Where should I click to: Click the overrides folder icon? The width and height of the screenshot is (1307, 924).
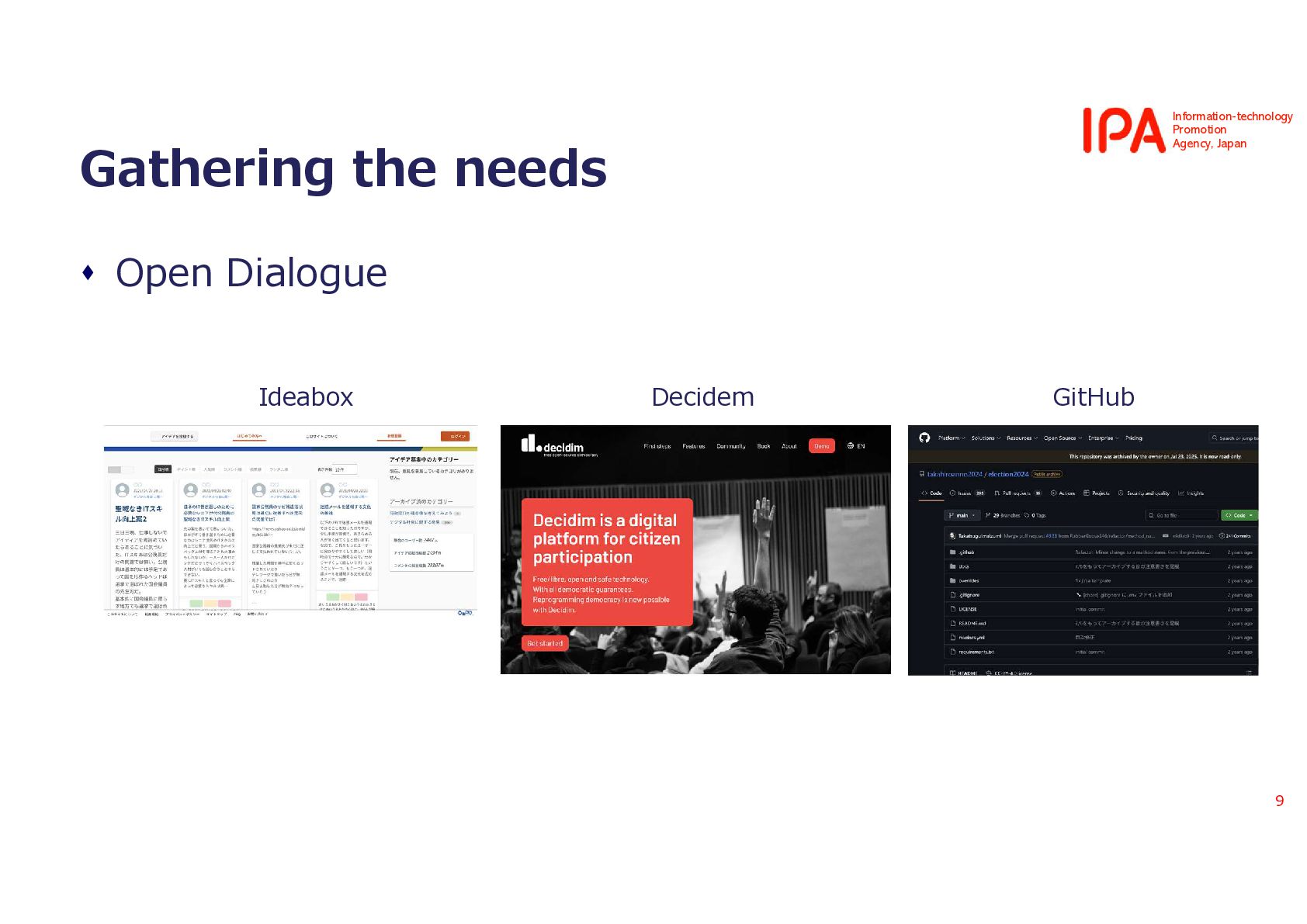click(952, 580)
